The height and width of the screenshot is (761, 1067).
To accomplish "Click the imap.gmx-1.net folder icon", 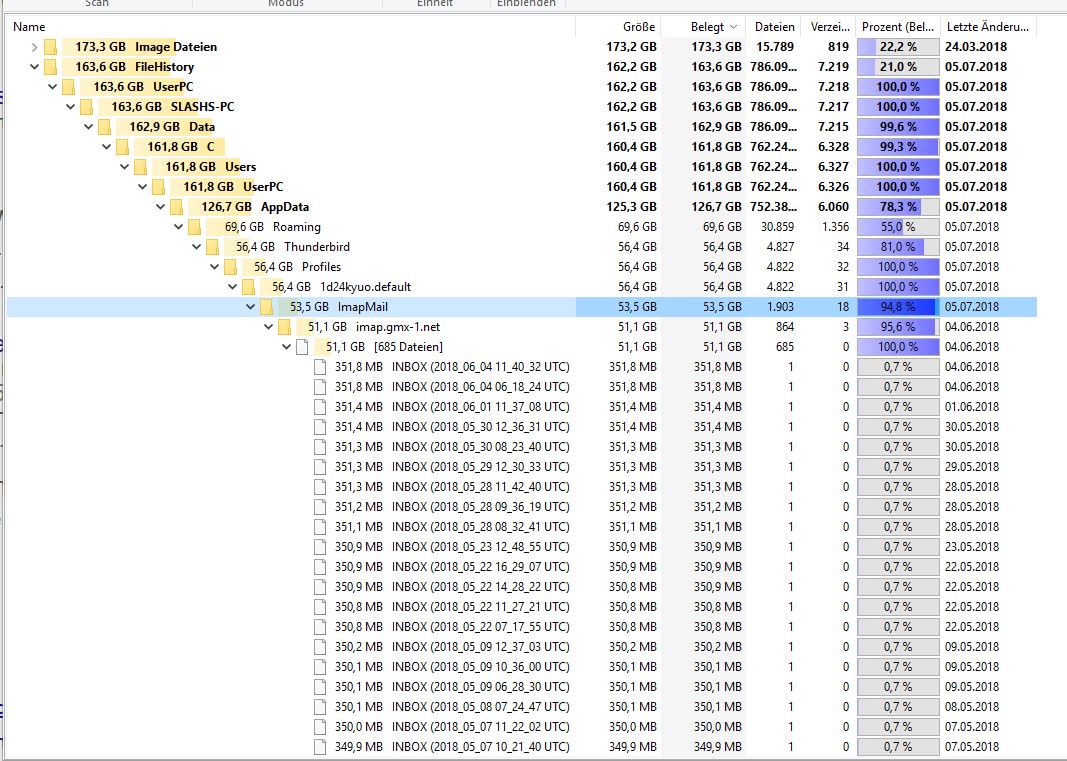I will click(284, 327).
